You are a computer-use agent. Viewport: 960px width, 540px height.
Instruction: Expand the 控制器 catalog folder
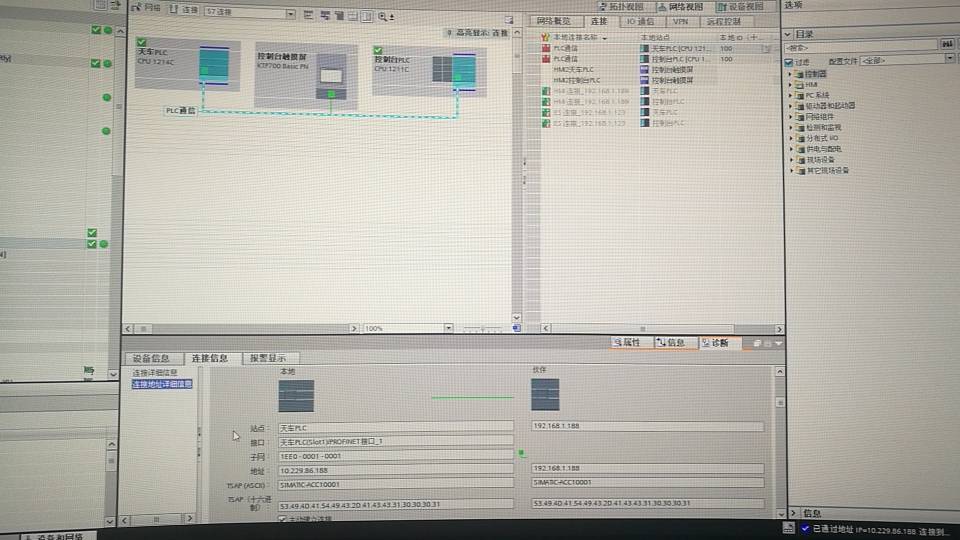(x=790, y=74)
